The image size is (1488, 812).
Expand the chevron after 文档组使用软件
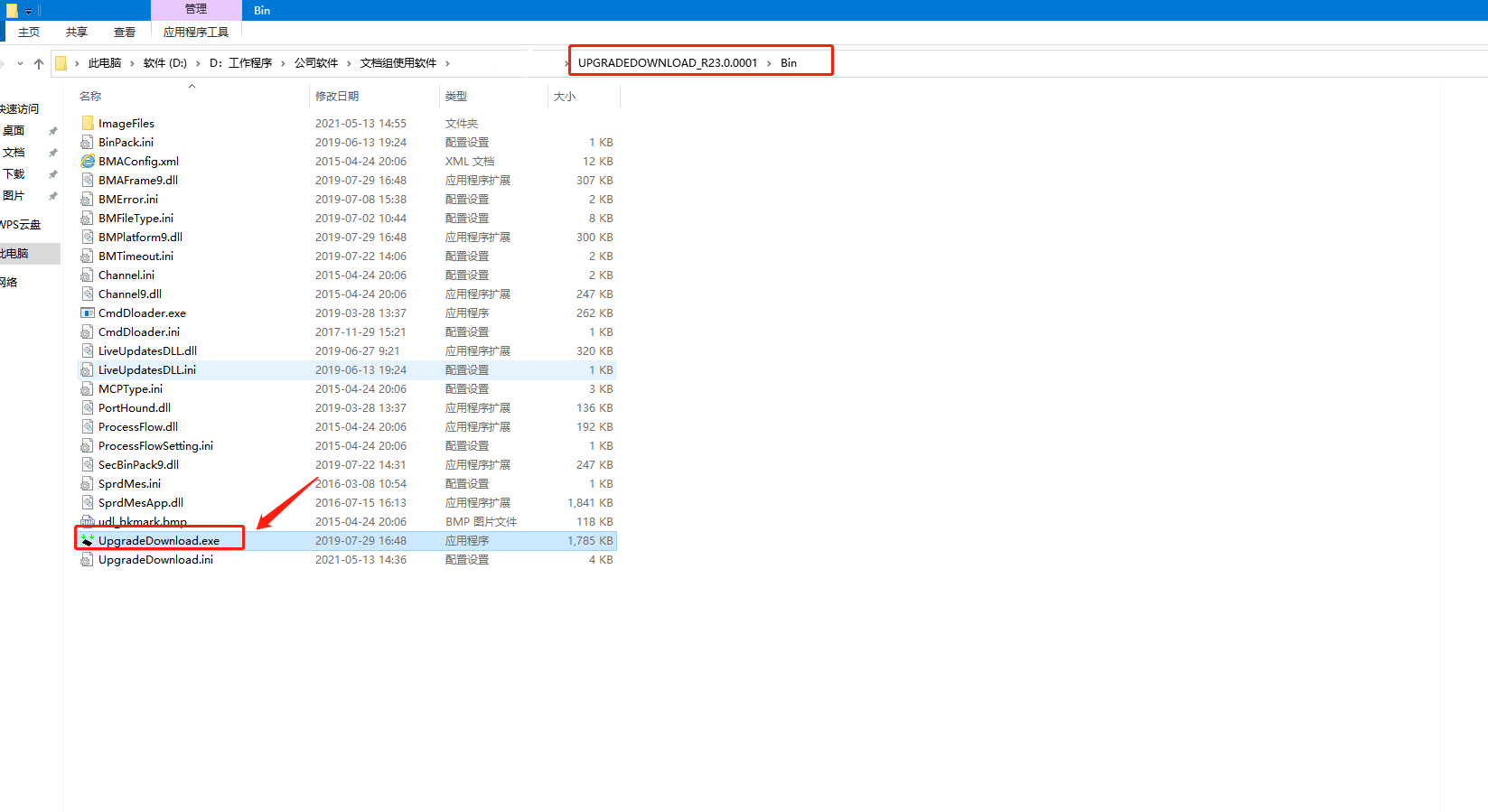tap(447, 63)
